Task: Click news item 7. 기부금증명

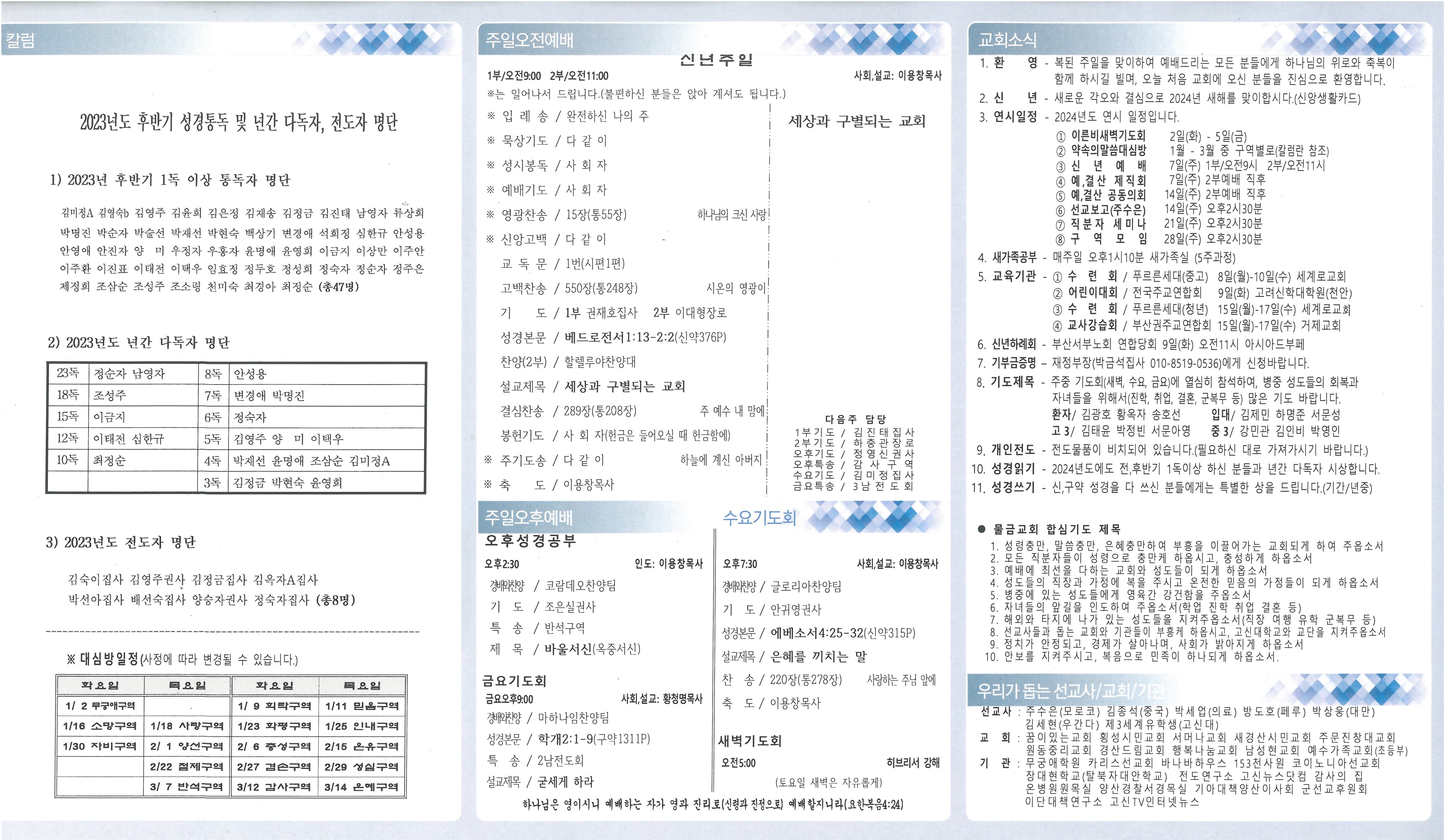Action: click(x=1143, y=364)
